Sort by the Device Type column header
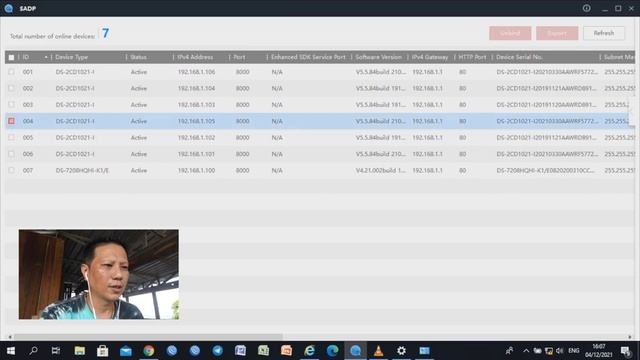The height and width of the screenshot is (360, 640). click(x=71, y=57)
